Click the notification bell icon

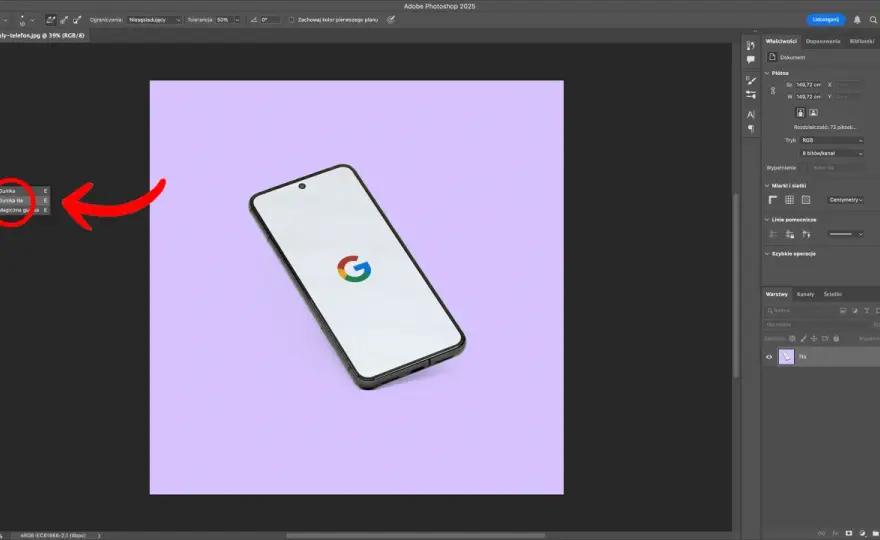tap(857, 20)
